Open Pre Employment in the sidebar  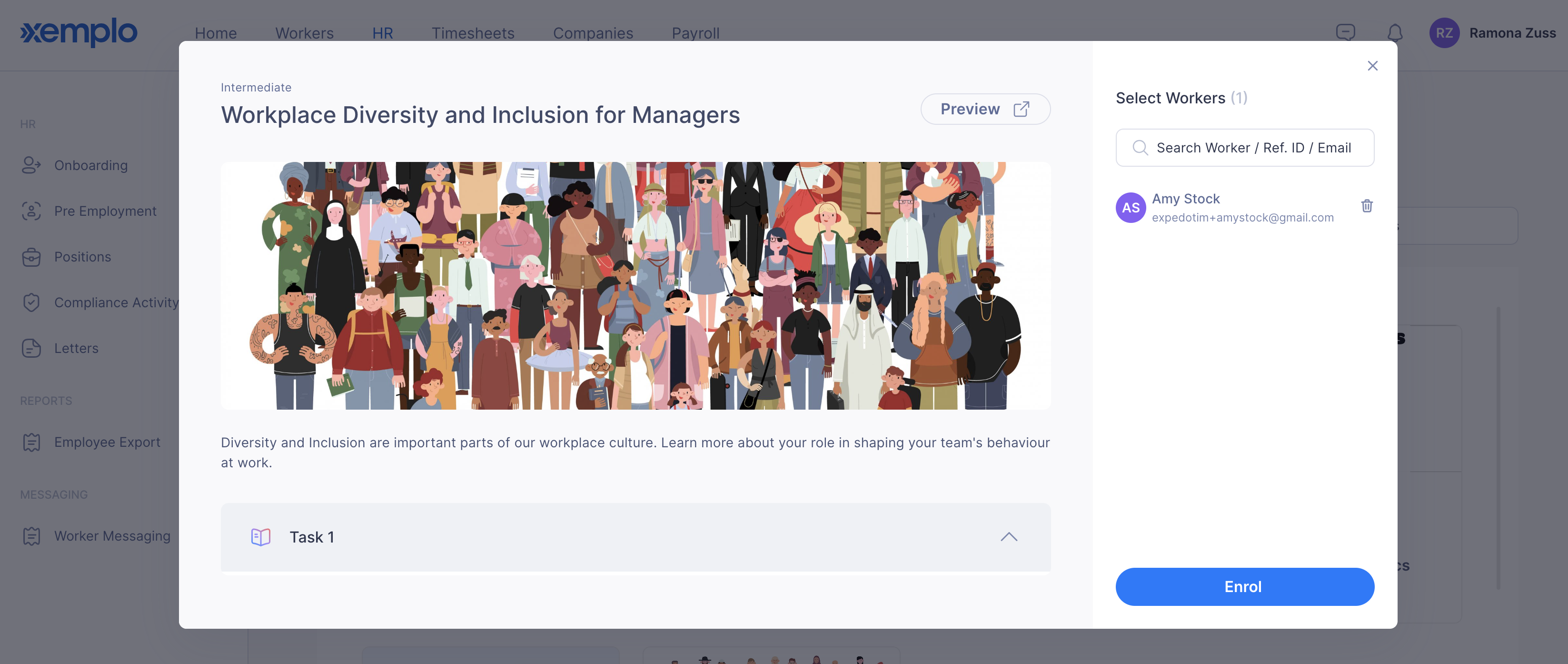coord(105,211)
